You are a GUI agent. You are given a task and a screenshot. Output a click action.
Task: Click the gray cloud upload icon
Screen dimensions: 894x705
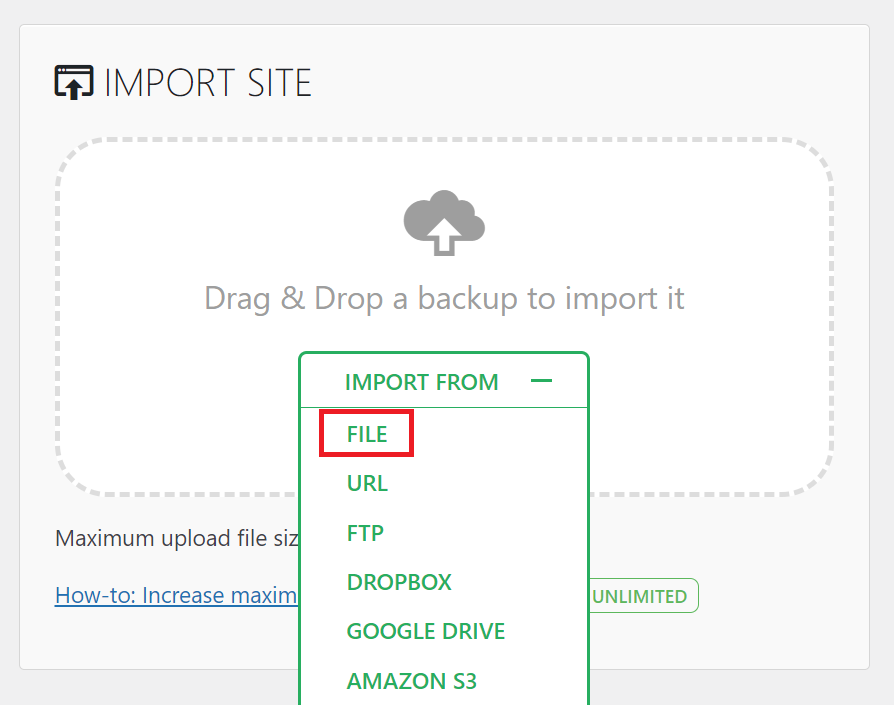[443, 222]
